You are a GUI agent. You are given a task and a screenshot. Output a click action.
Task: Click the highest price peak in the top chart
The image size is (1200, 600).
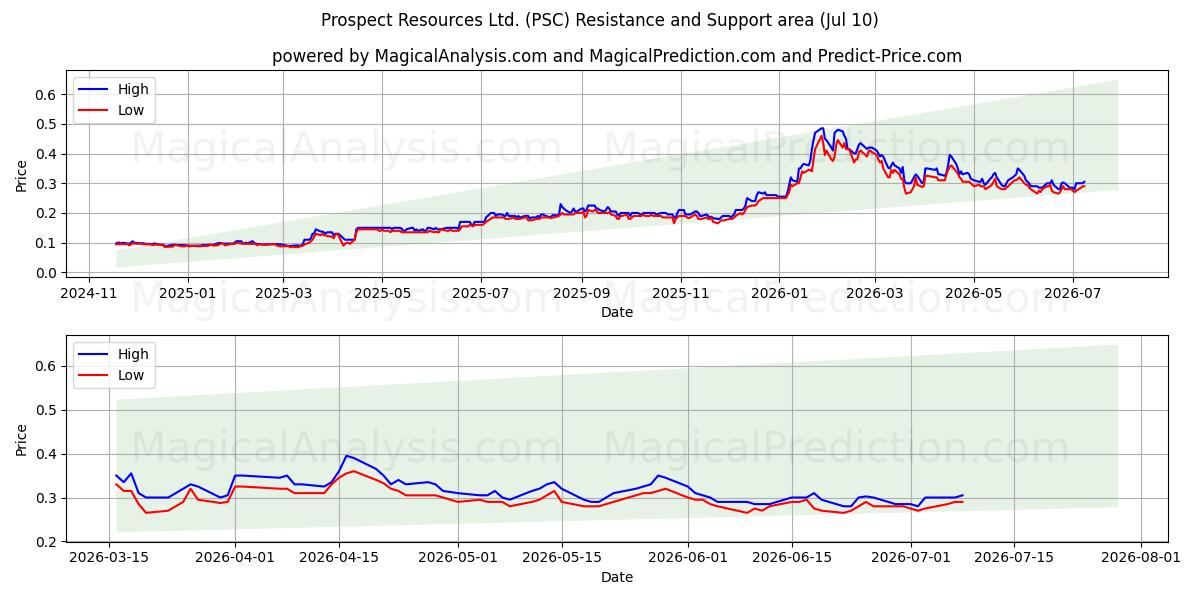coord(822,128)
